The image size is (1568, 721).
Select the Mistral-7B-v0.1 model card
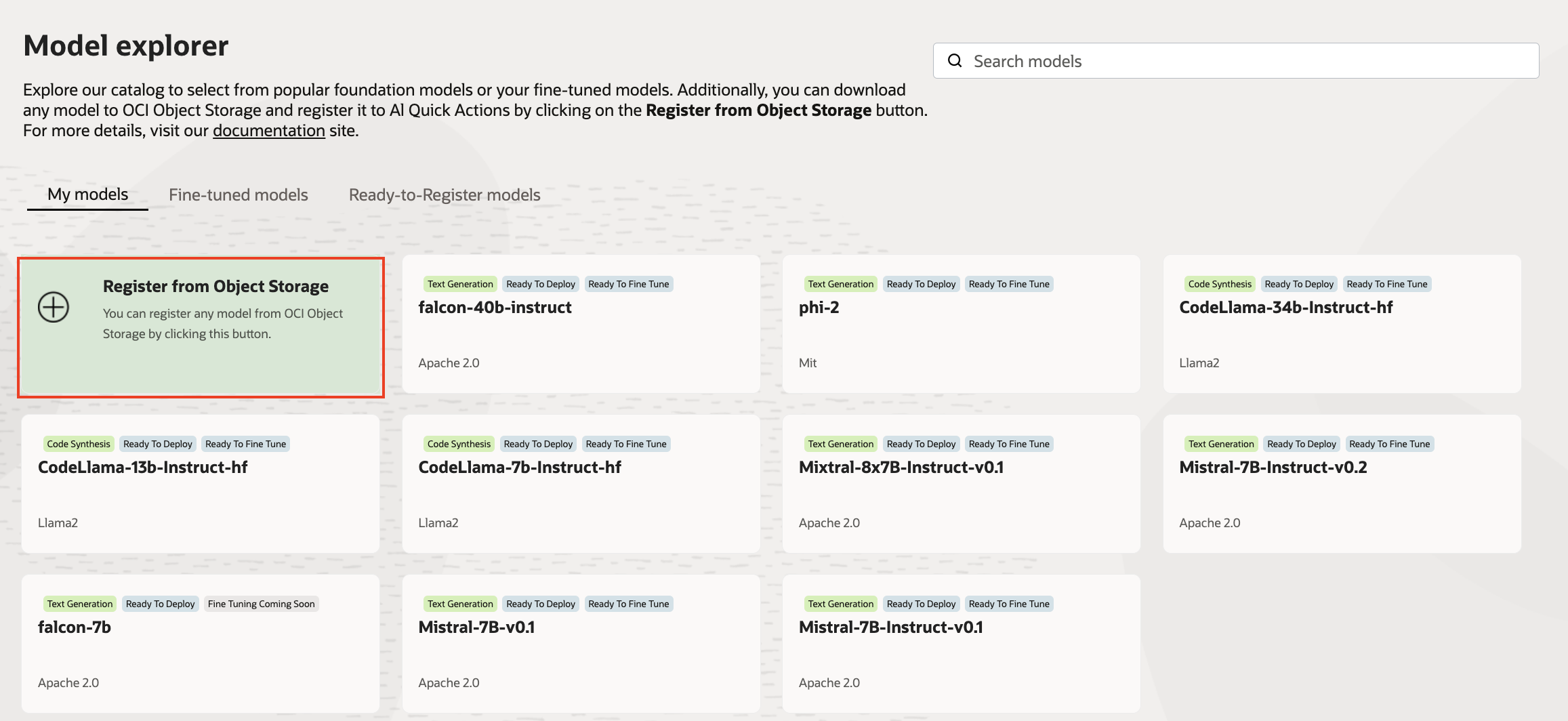[x=581, y=644]
